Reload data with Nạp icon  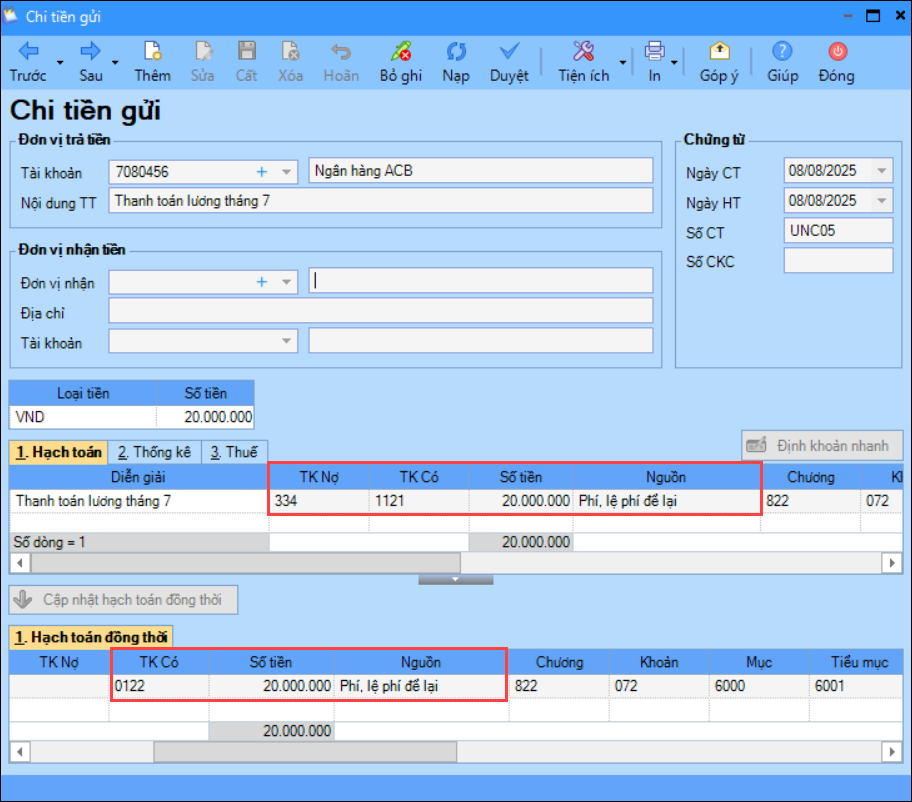click(x=456, y=51)
